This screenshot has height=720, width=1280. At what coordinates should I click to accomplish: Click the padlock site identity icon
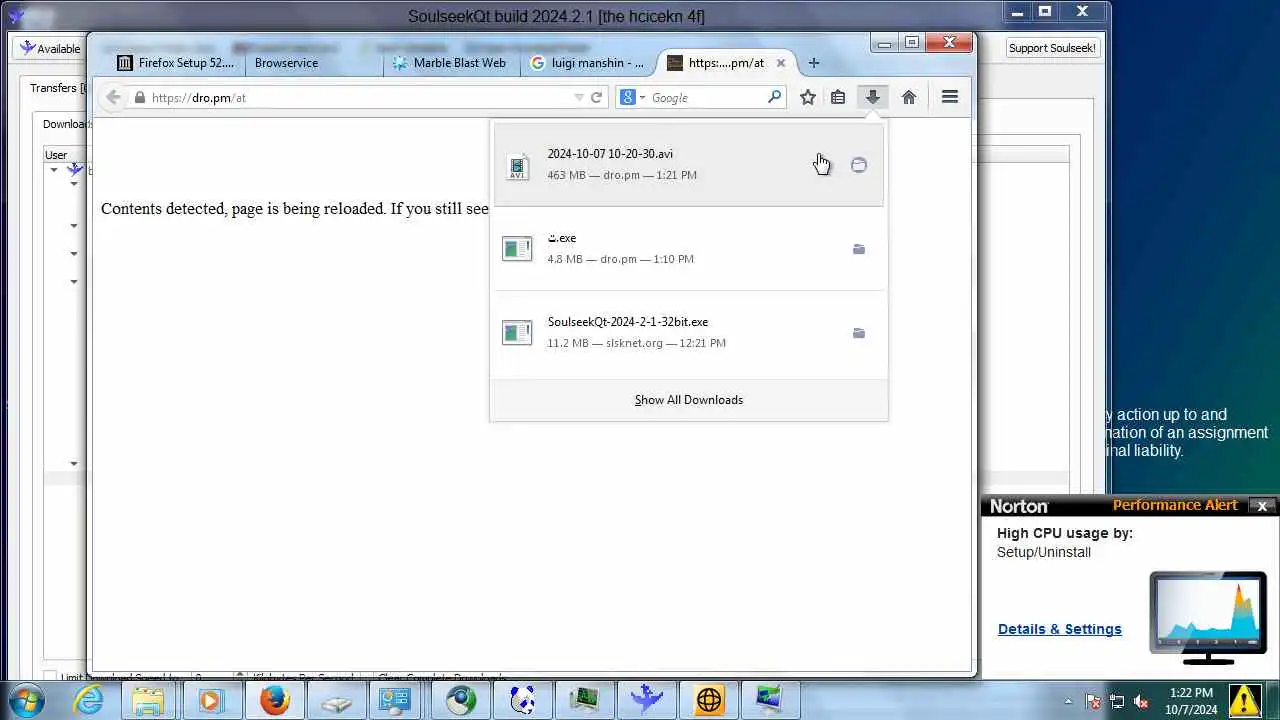coord(140,98)
